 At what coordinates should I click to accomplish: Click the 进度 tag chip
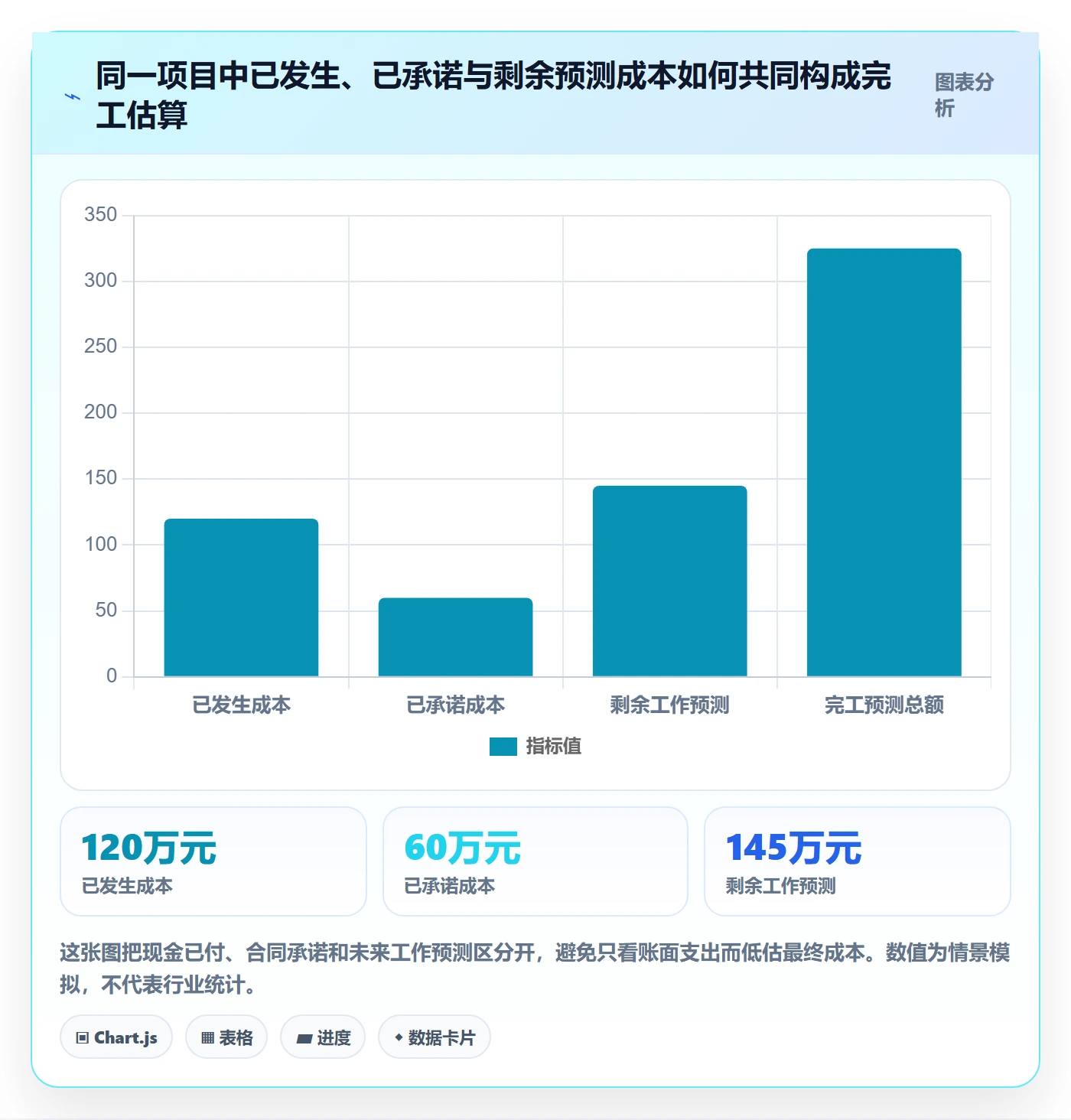[323, 1037]
